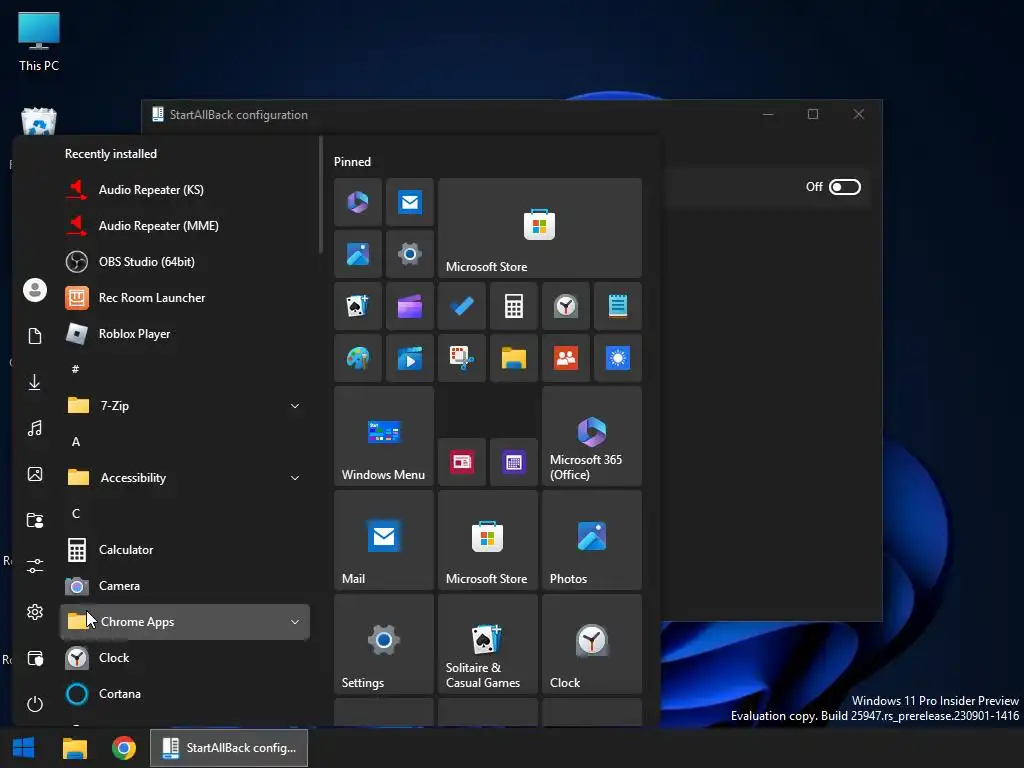
Task: Click the C letter header
Action: (x=76, y=514)
